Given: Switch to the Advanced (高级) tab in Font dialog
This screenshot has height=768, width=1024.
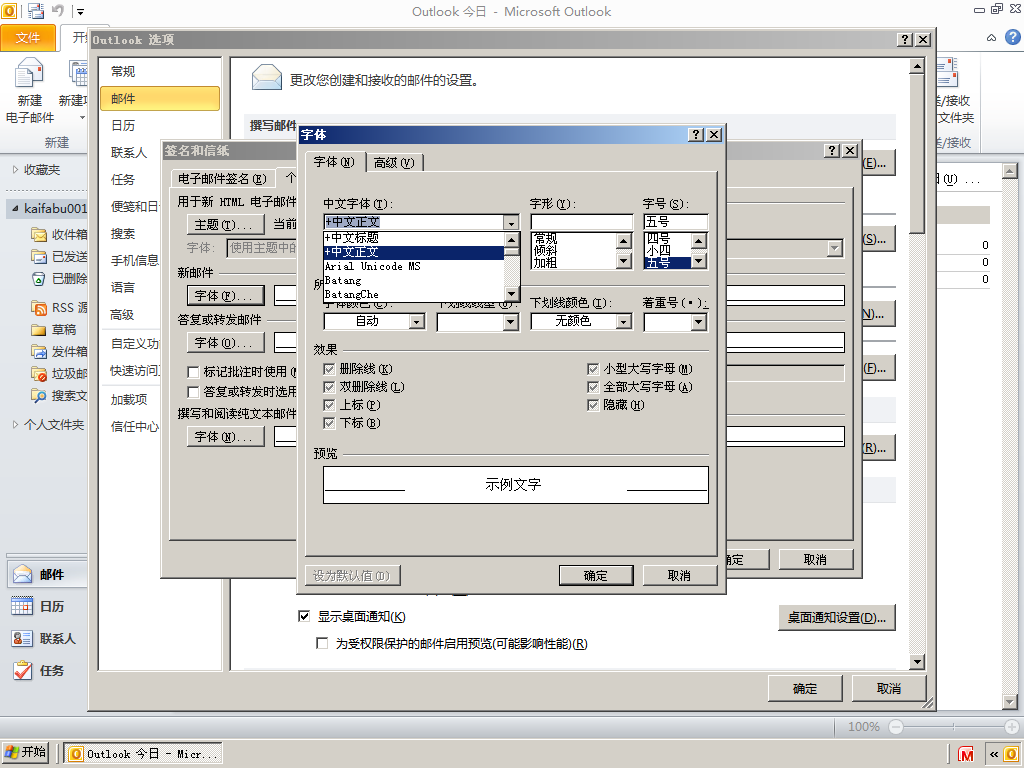Looking at the screenshot, I should coord(394,163).
